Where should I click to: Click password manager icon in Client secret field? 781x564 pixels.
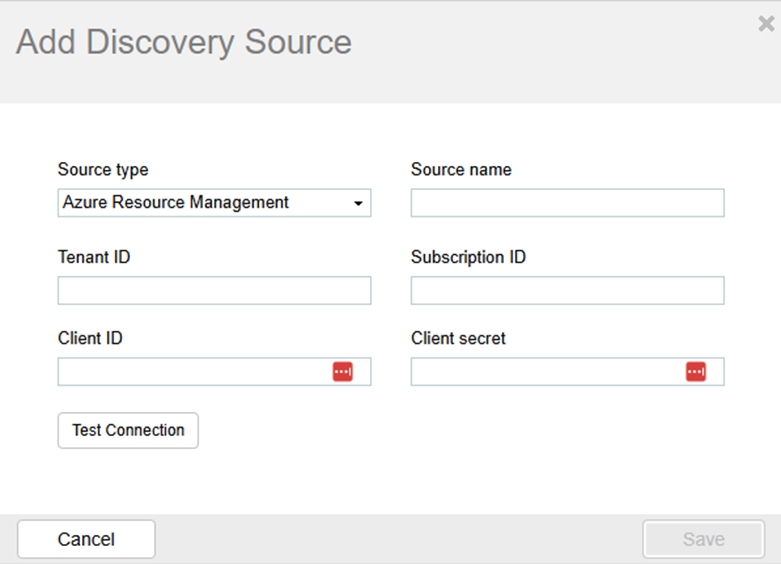pos(696,372)
